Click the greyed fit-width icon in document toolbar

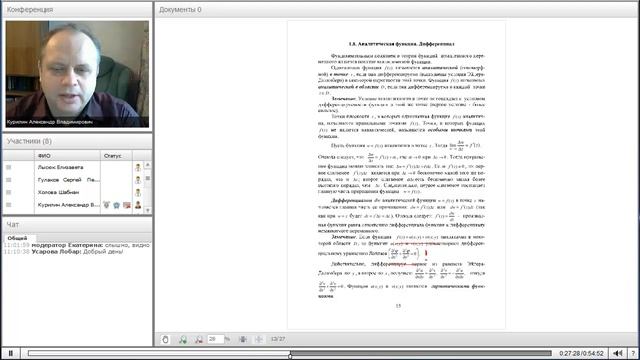pos(259,339)
